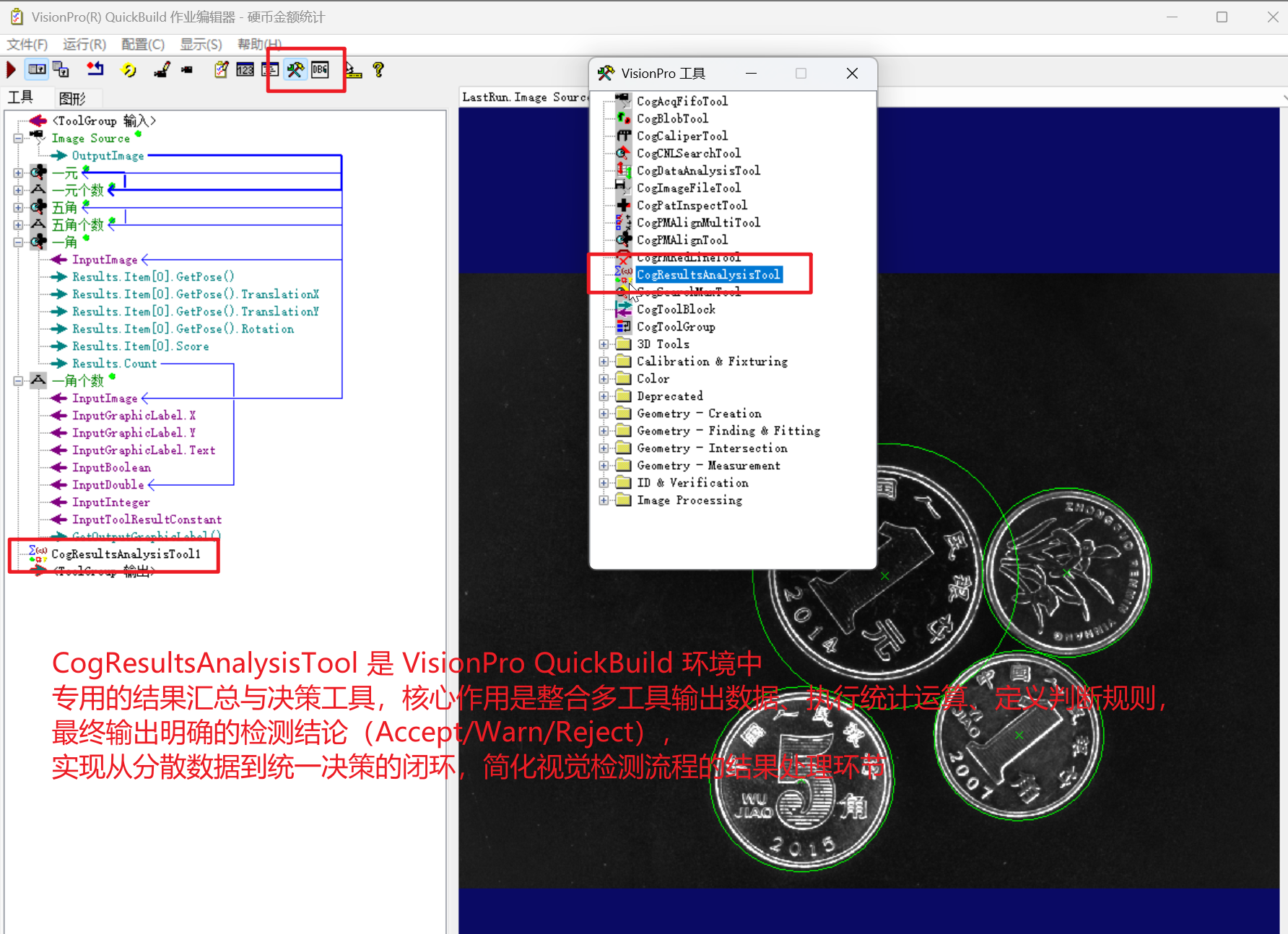Image resolution: width=1288 pixels, height=934 pixels.
Task: Close the VisionPro 工具 window
Action: 852,73
